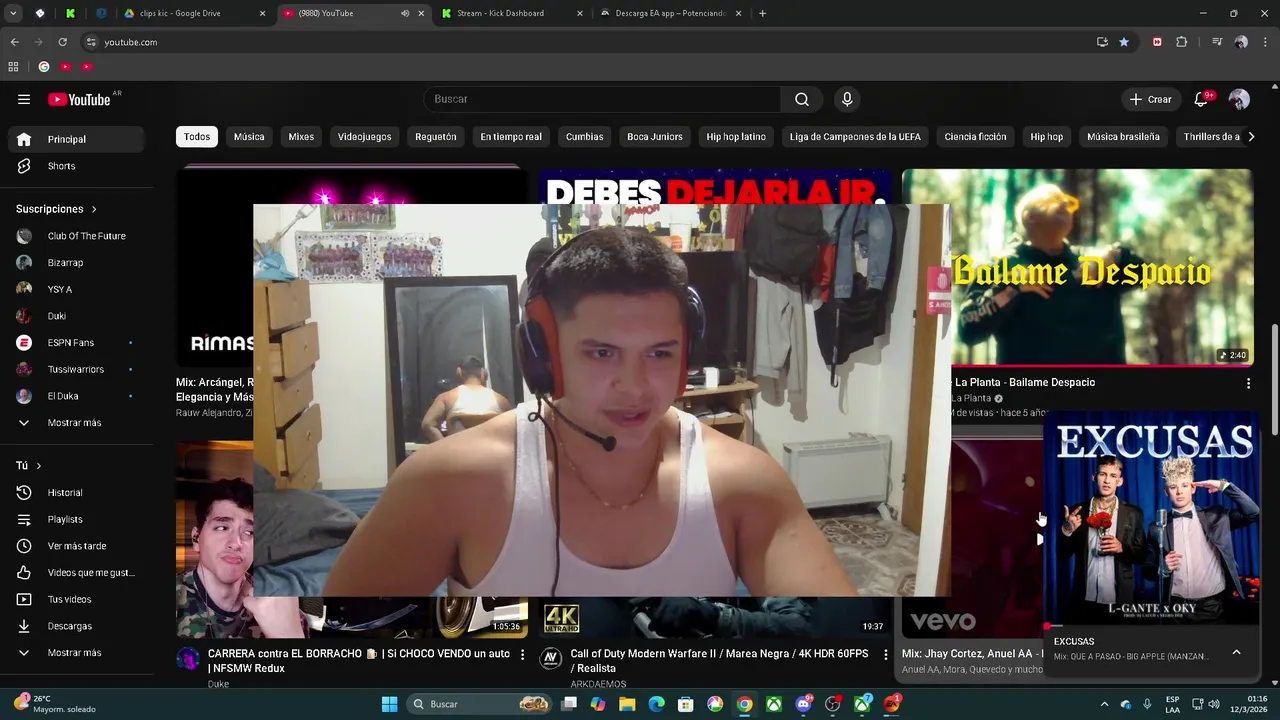Viewport: 1280px width, 720px height.
Task: Open the El Duka subscription
Action: coord(77,396)
